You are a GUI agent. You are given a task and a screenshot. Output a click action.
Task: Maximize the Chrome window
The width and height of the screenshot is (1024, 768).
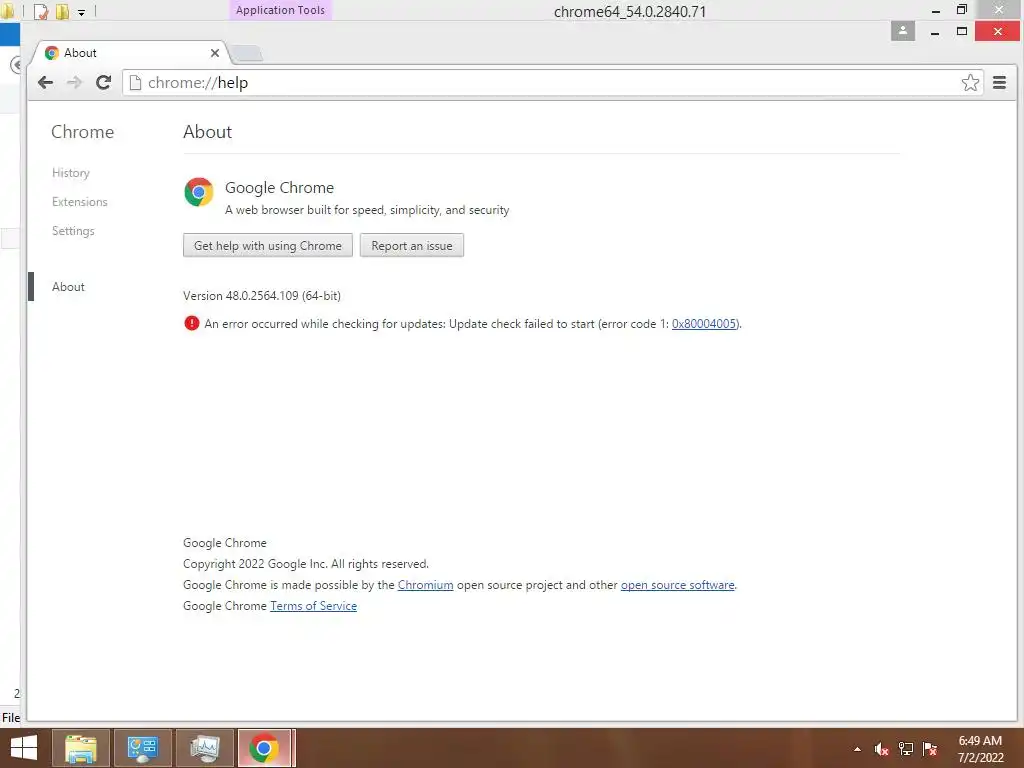[x=962, y=31]
